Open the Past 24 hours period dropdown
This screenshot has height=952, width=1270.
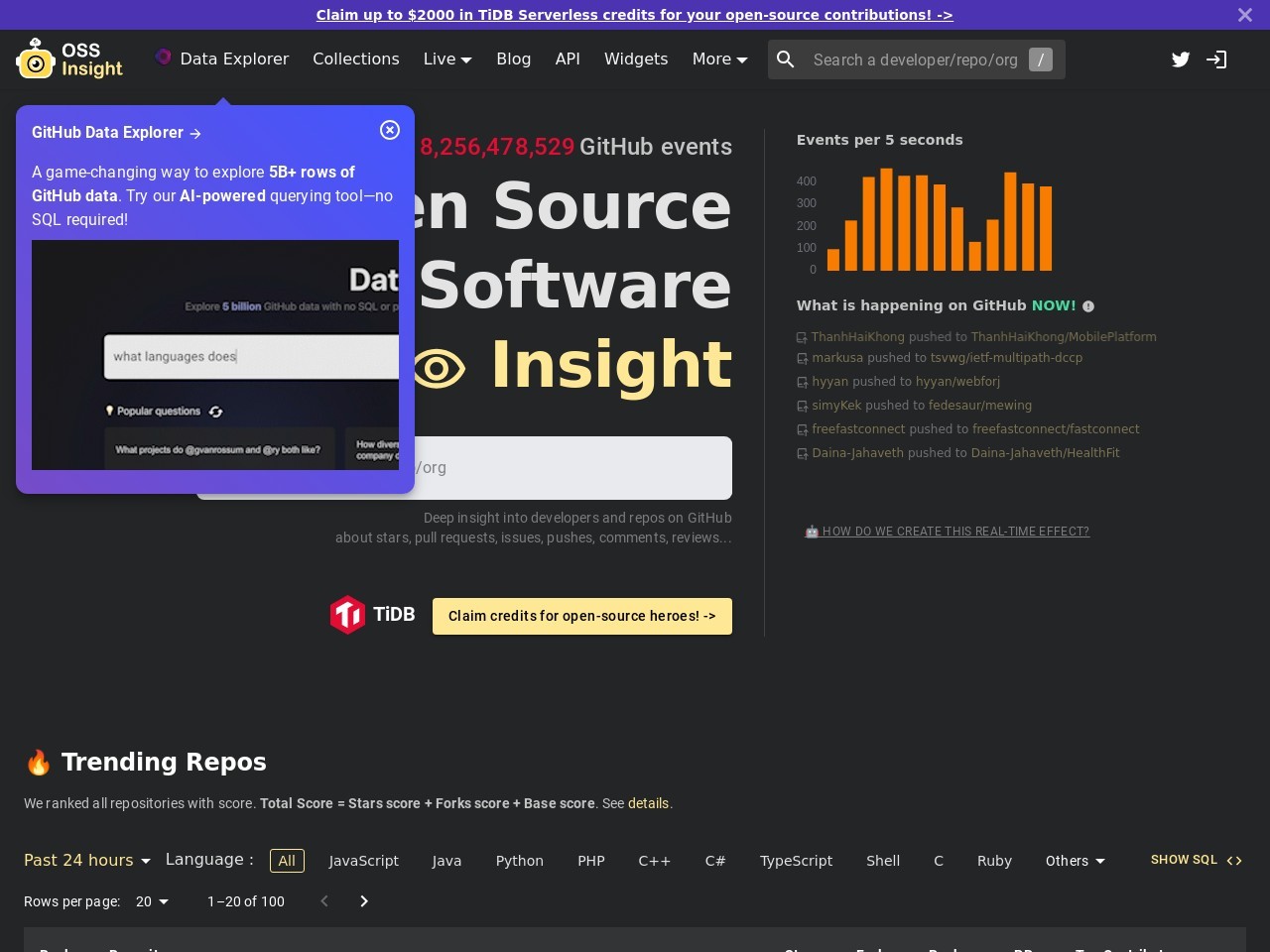87,860
